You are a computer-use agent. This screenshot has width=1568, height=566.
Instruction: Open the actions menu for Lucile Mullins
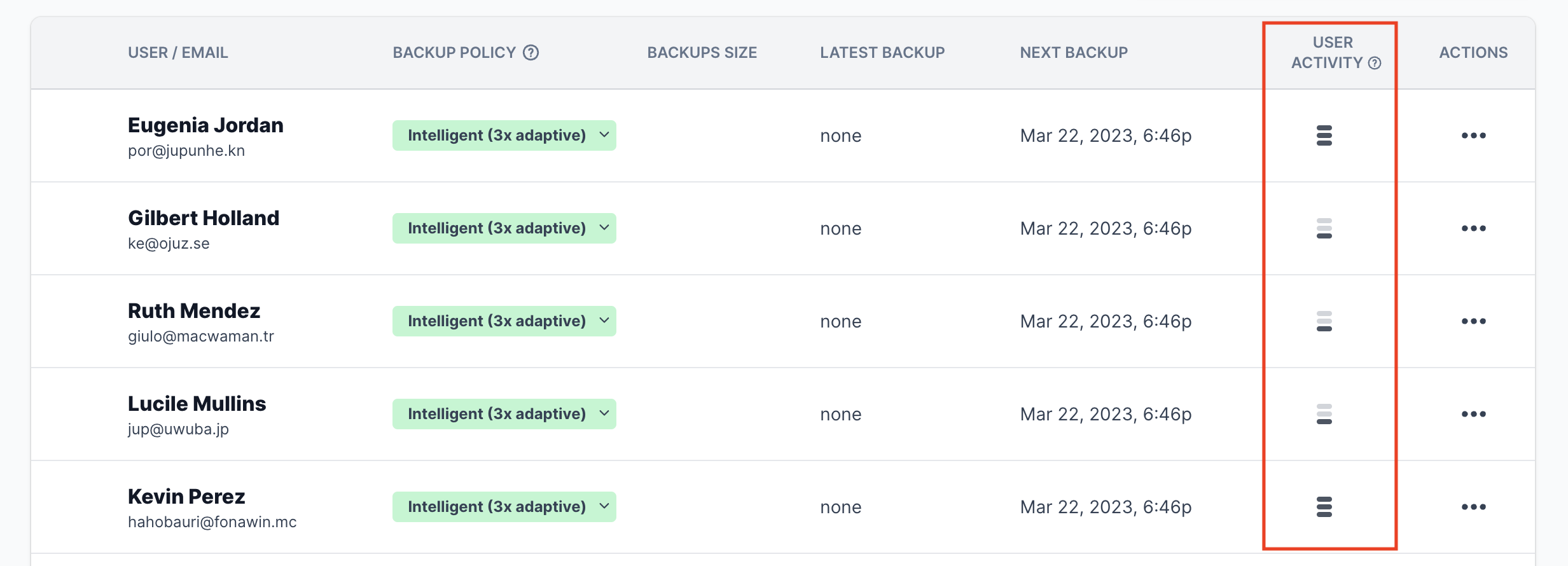(x=1473, y=414)
